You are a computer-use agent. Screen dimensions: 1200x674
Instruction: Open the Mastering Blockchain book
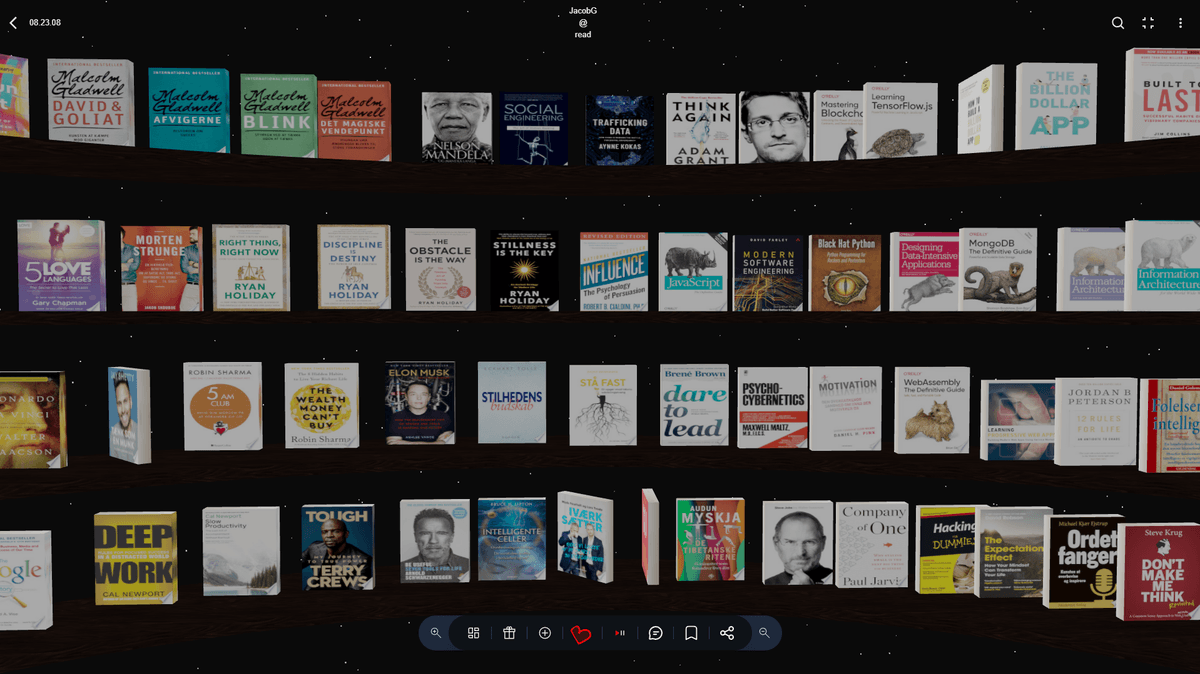838,125
